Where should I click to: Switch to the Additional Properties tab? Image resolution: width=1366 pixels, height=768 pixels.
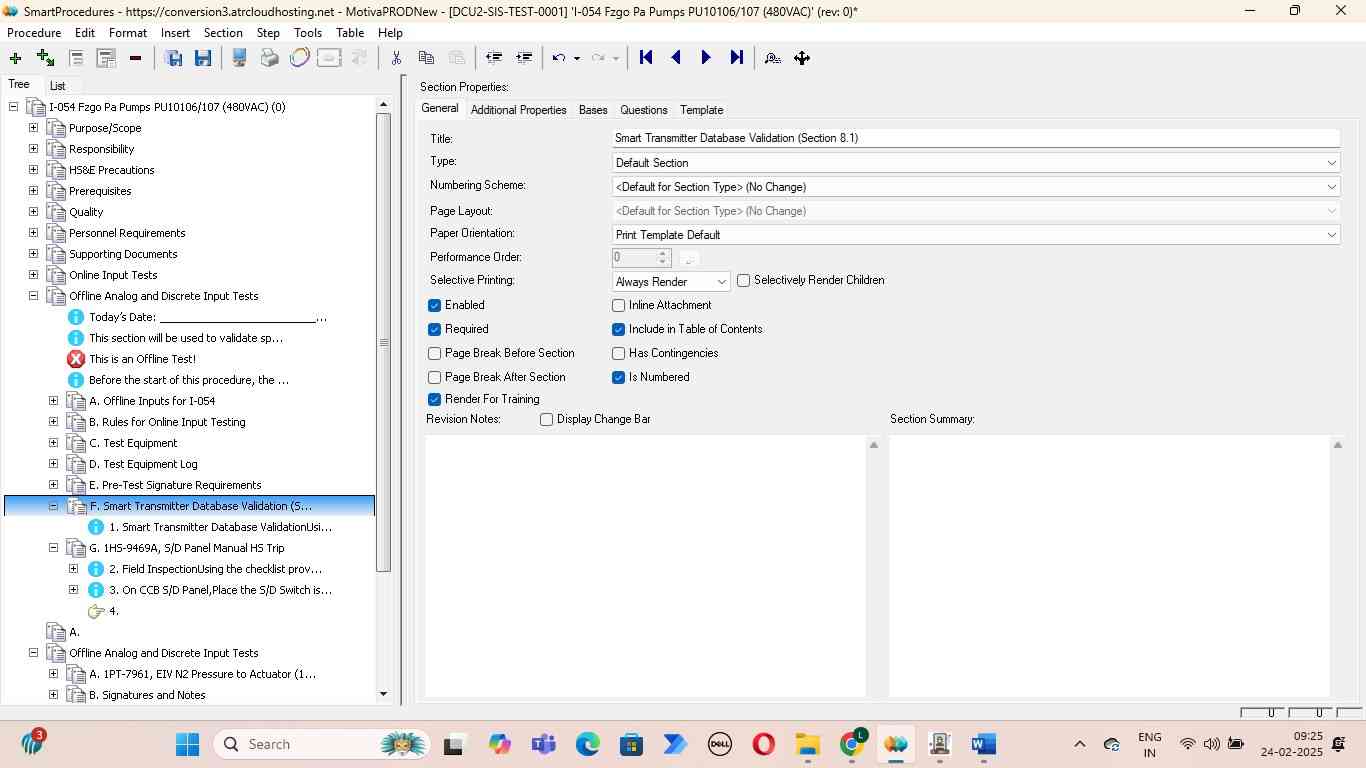[518, 110]
